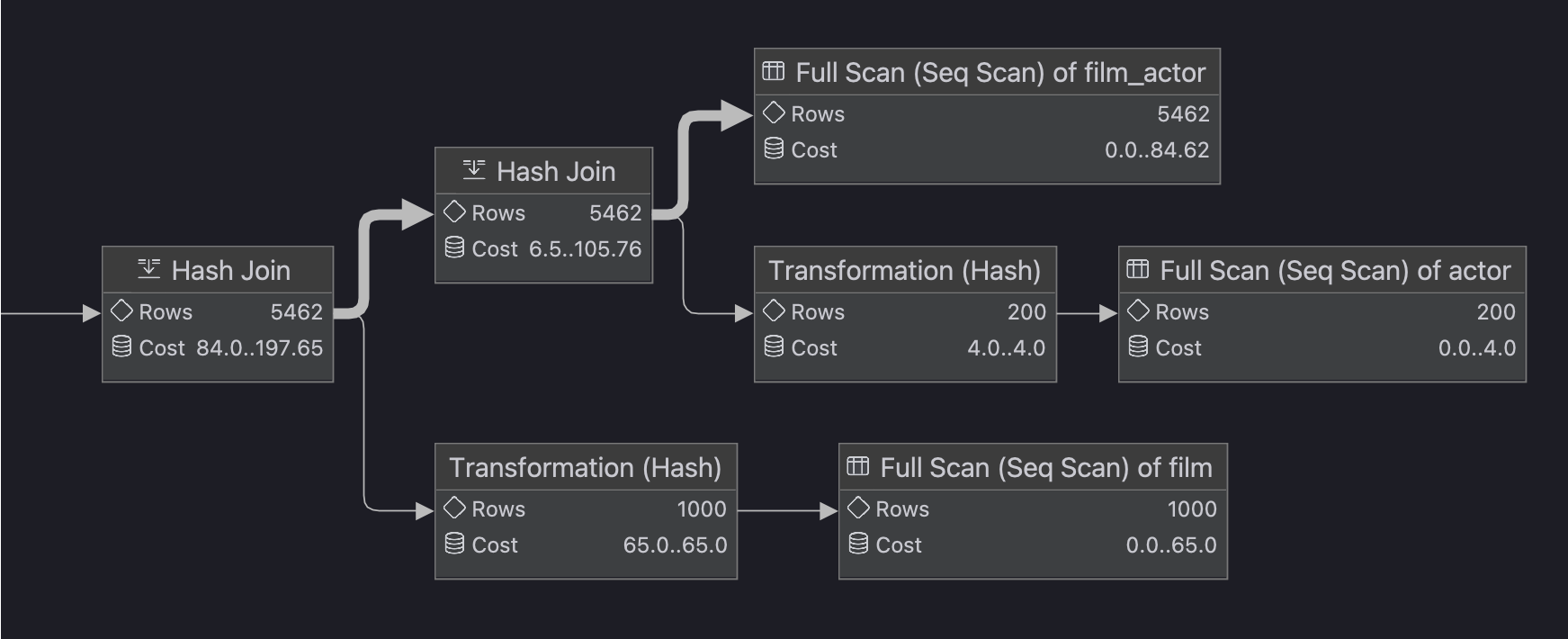Click the Cost 0.0..84.62 row in film_actor scan
Image resolution: width=1568 pixels, height=639 pixels.
click(x=987, y=149)
